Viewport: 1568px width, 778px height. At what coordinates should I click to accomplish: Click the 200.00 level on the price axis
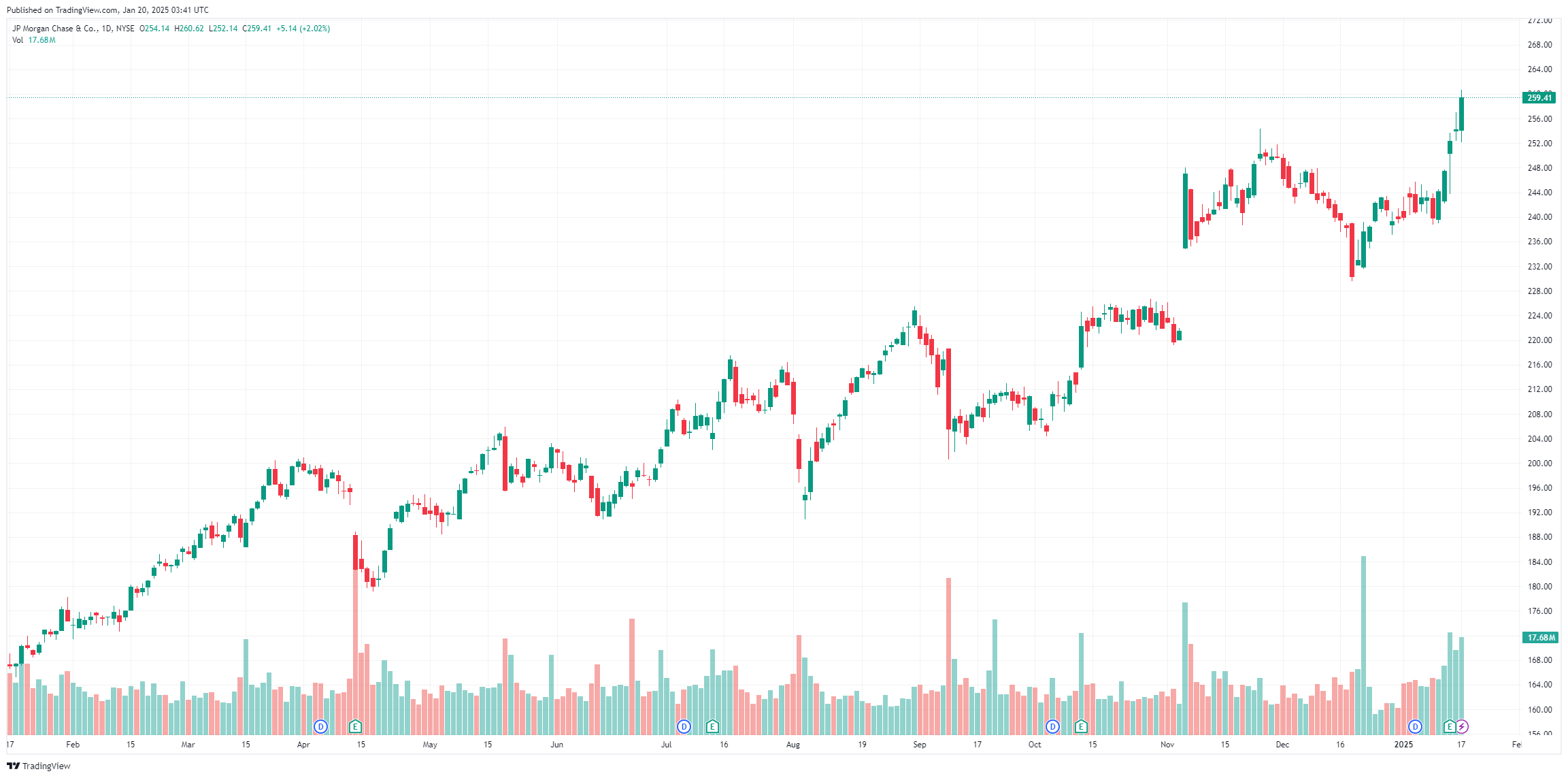[x=1540, y=464]
